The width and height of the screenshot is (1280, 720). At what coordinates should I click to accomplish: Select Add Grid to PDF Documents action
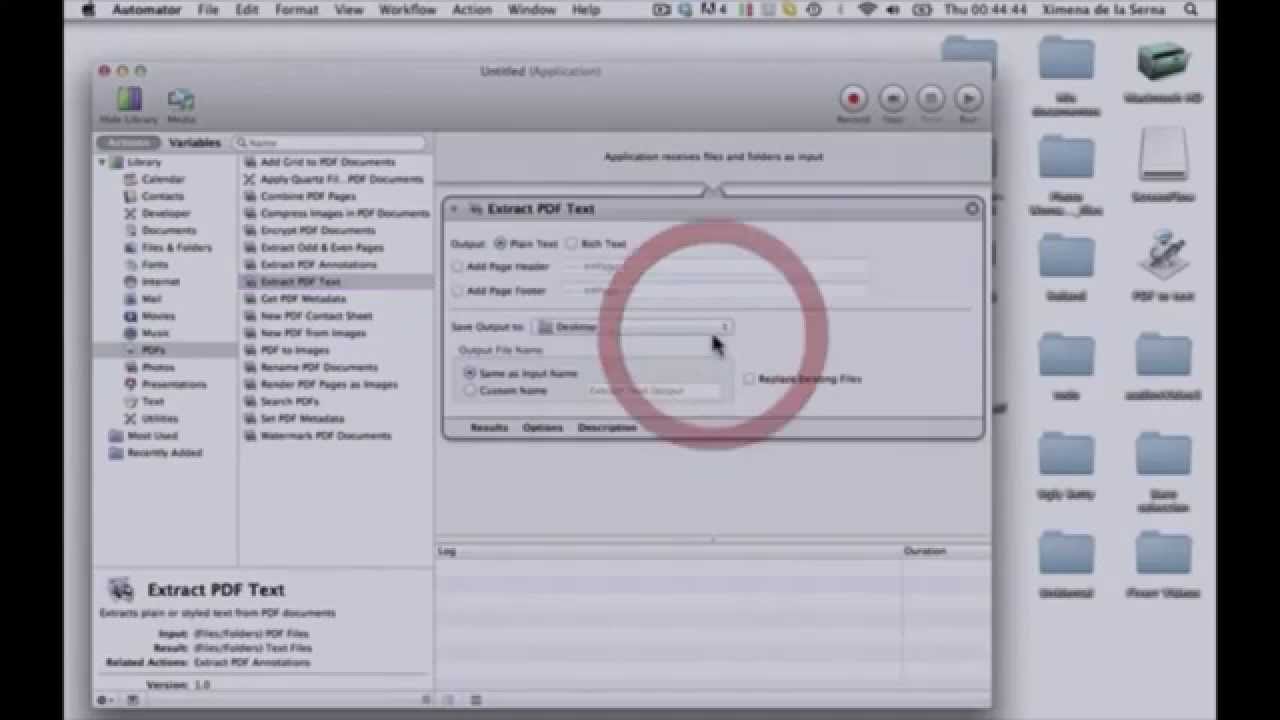click(327, 162)
